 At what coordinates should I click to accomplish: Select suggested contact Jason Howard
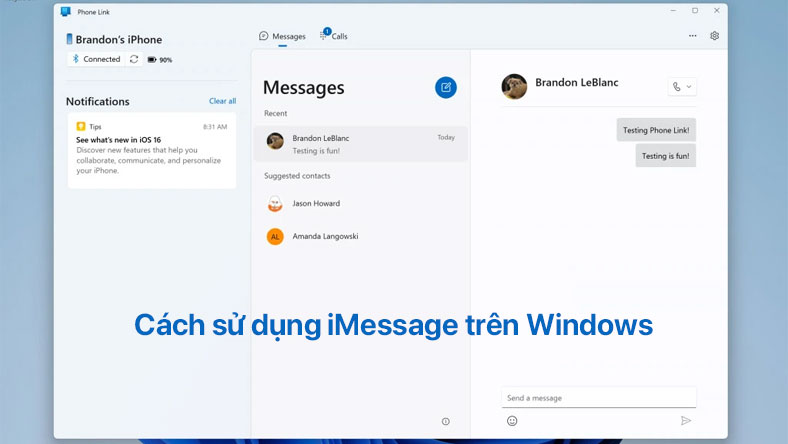(x=361, y=204)
